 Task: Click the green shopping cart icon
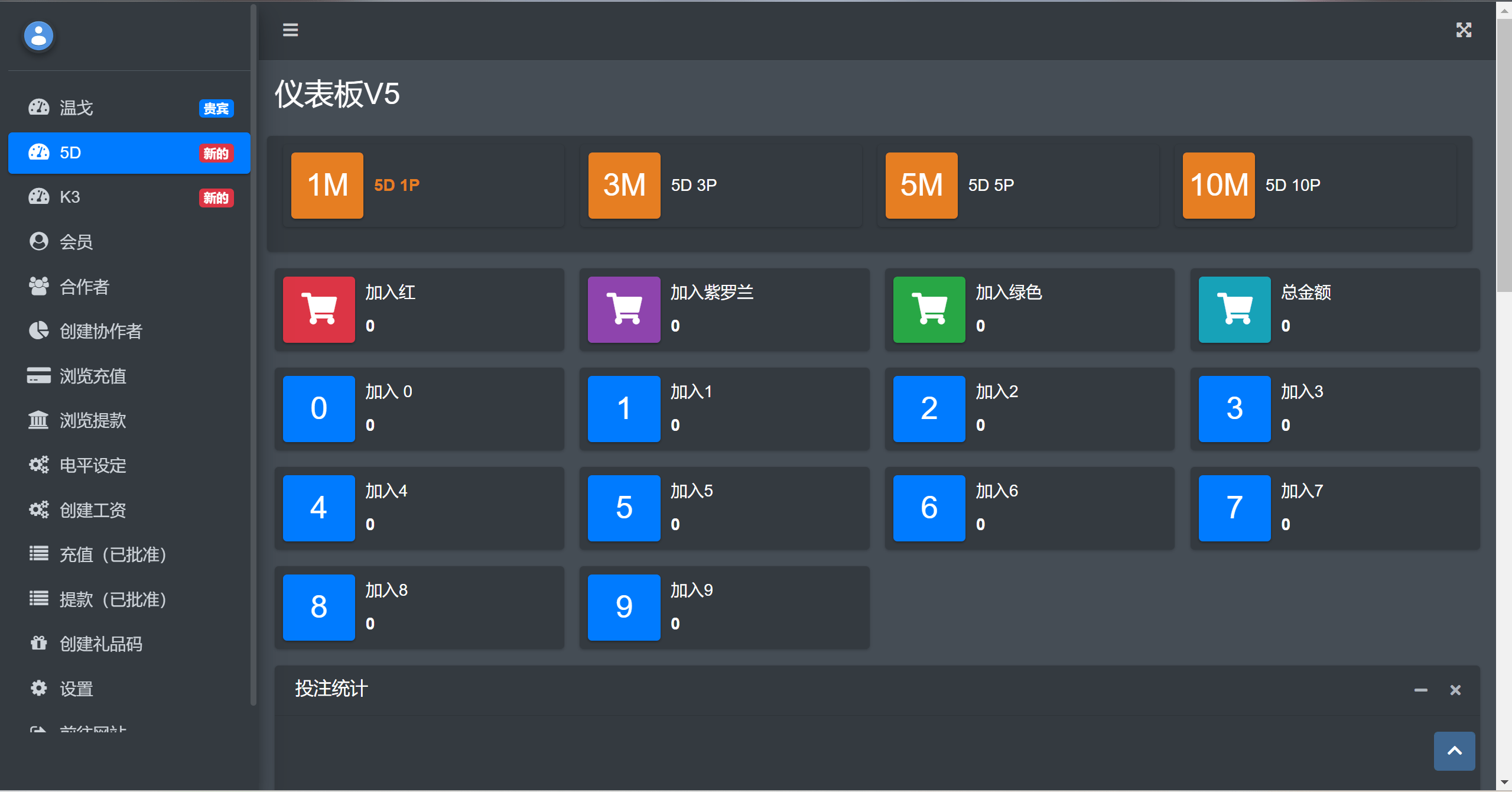pos(929,309)
